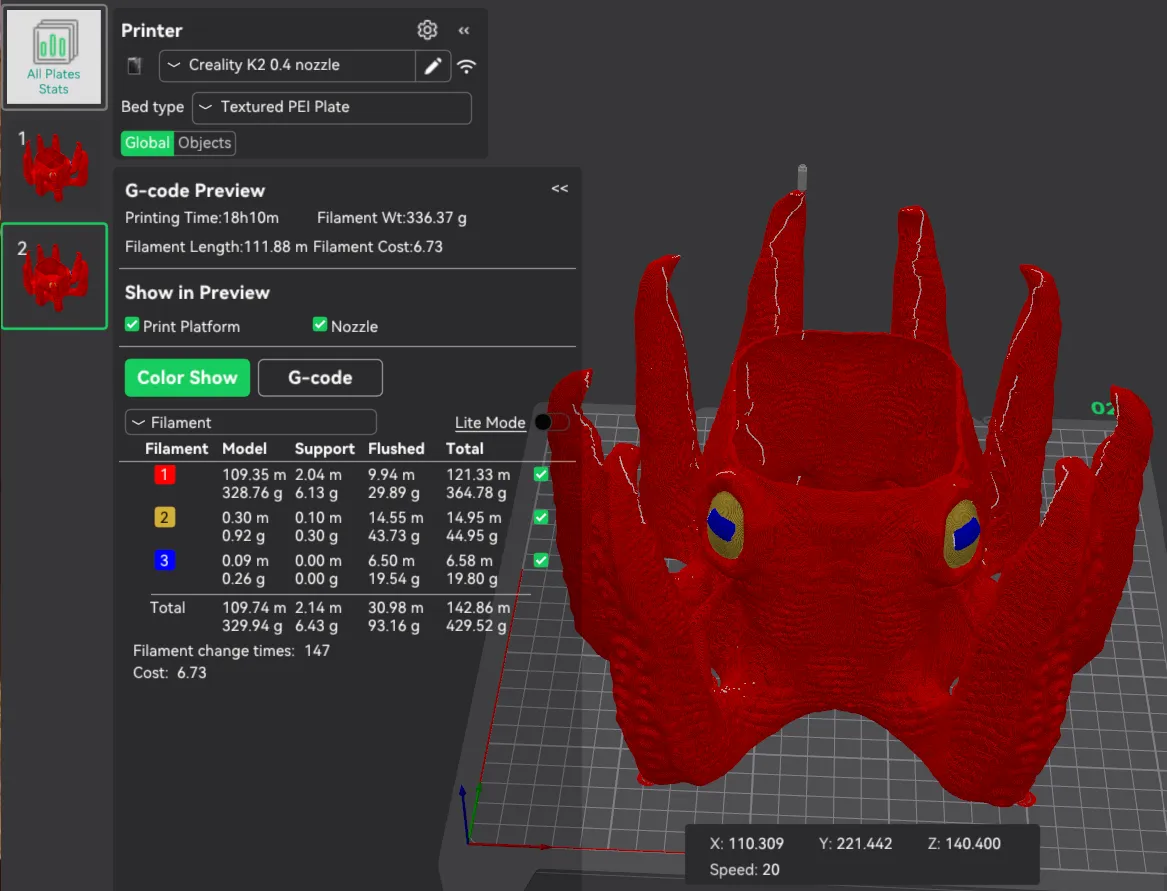Click the yellow filament 2 swatch

coord(164,517)
